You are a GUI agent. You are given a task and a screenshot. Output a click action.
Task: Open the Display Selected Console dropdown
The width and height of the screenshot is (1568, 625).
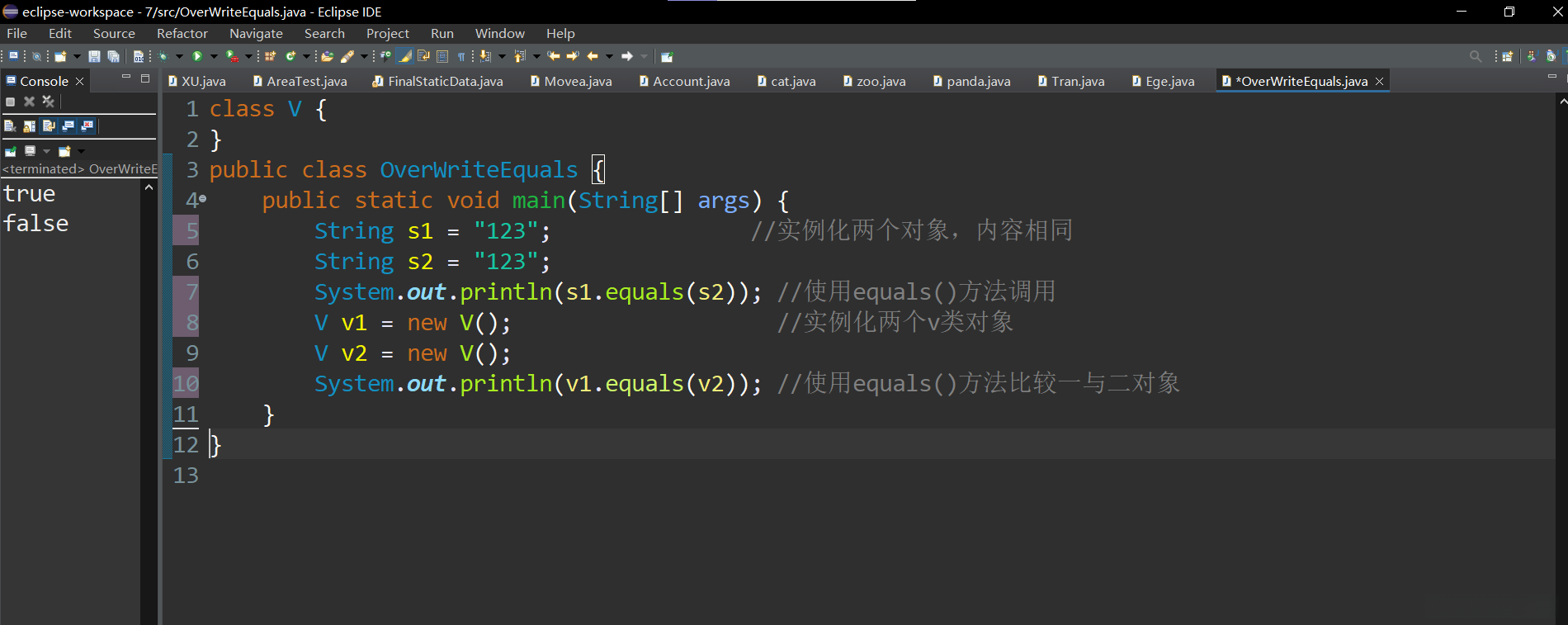point(46,151)
